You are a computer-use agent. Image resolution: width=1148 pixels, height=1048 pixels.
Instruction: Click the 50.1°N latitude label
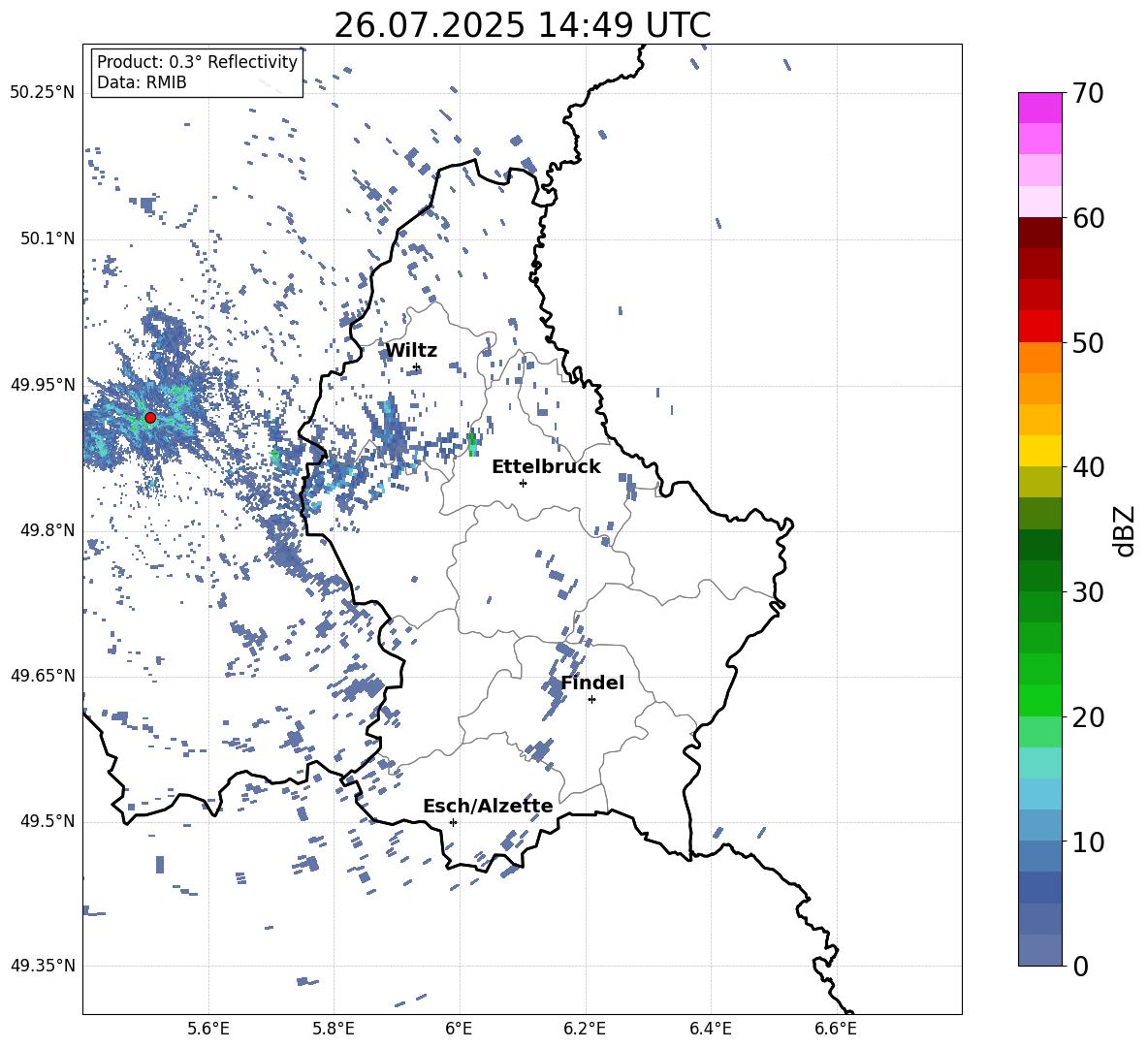pyautogui.click(x=48, y=239)
